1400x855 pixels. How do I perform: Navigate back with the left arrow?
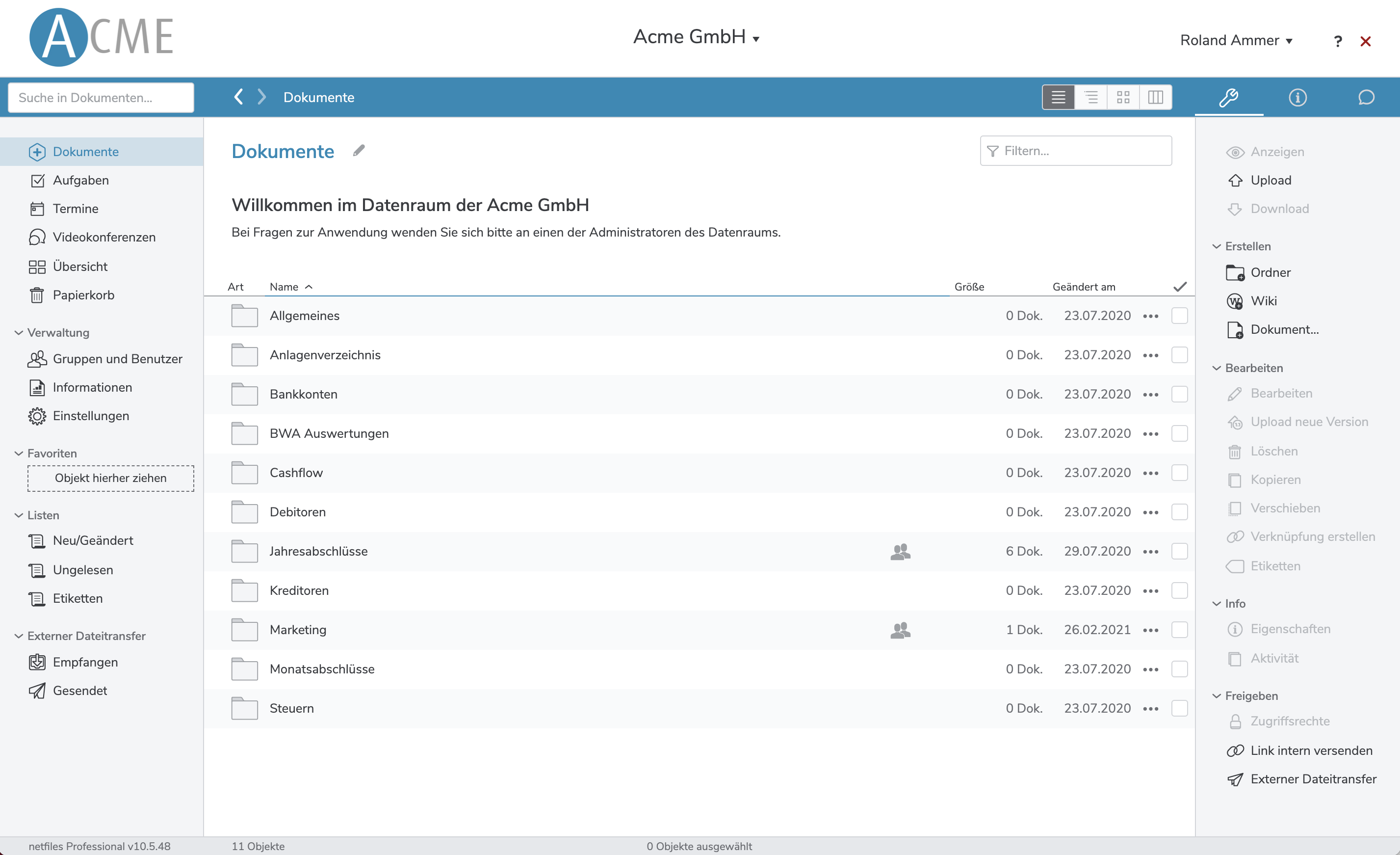[238, 97]
